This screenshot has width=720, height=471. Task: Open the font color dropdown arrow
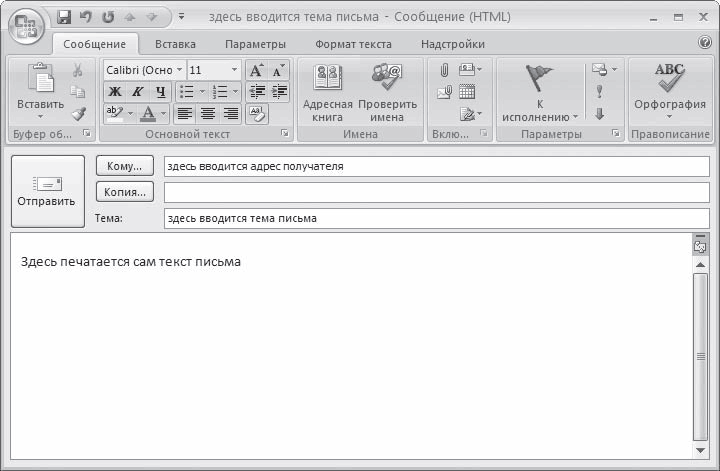point(163,113)
